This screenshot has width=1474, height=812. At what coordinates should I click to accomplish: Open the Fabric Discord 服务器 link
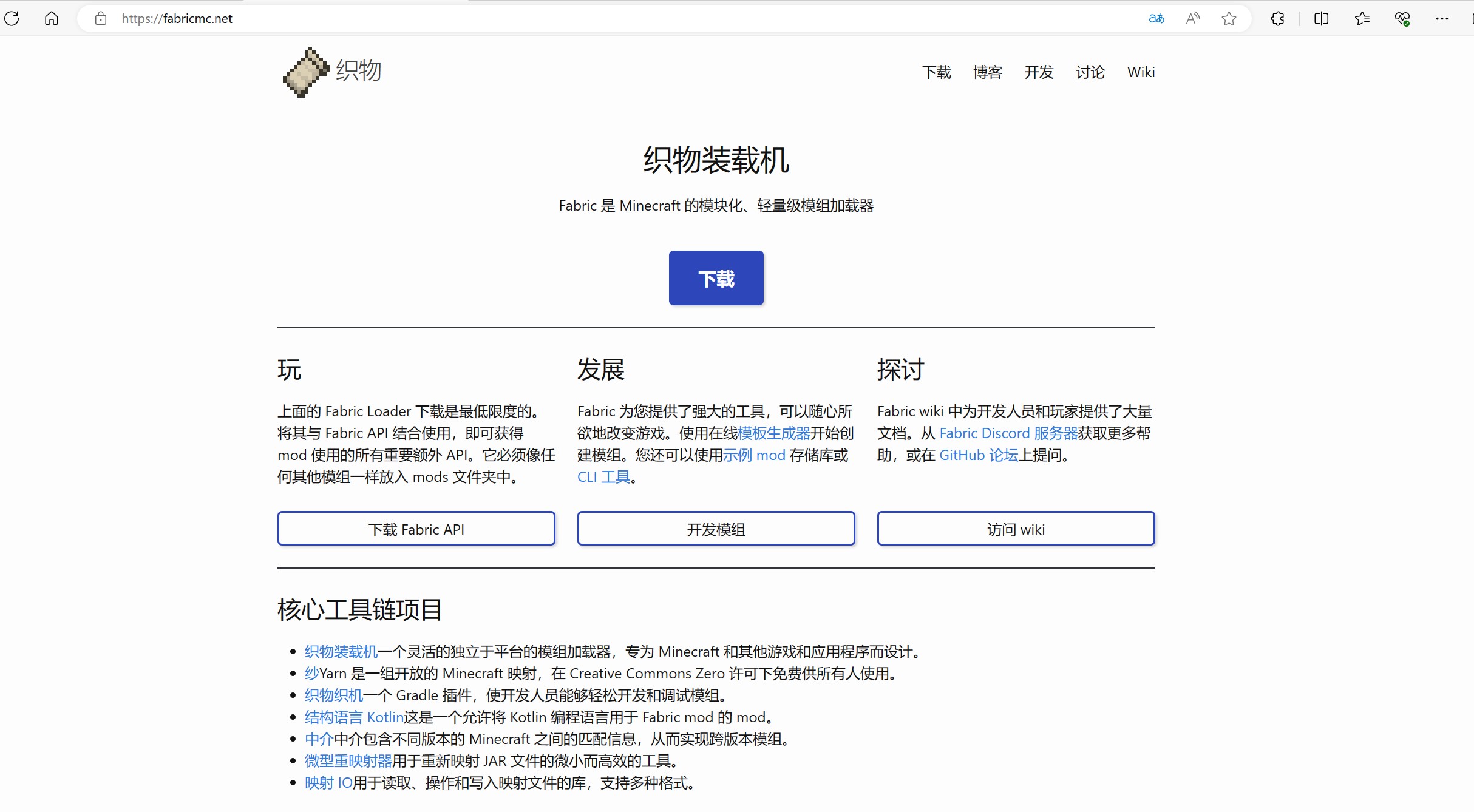[1008, 433]
